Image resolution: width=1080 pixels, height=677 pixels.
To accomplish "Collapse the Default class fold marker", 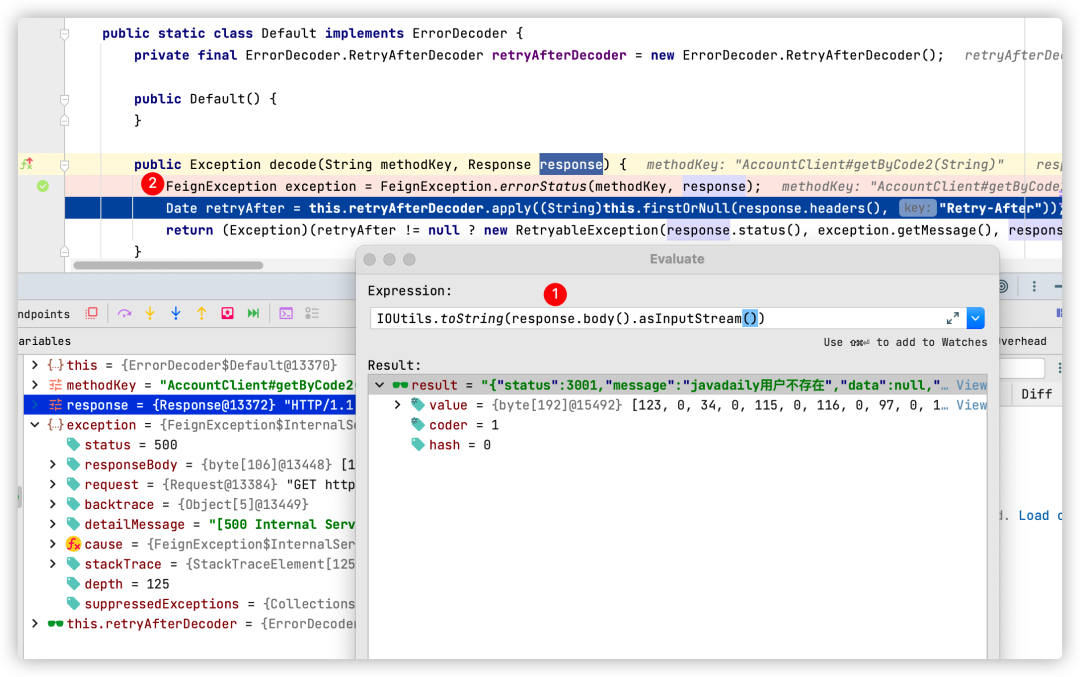I will click(64, 33).
